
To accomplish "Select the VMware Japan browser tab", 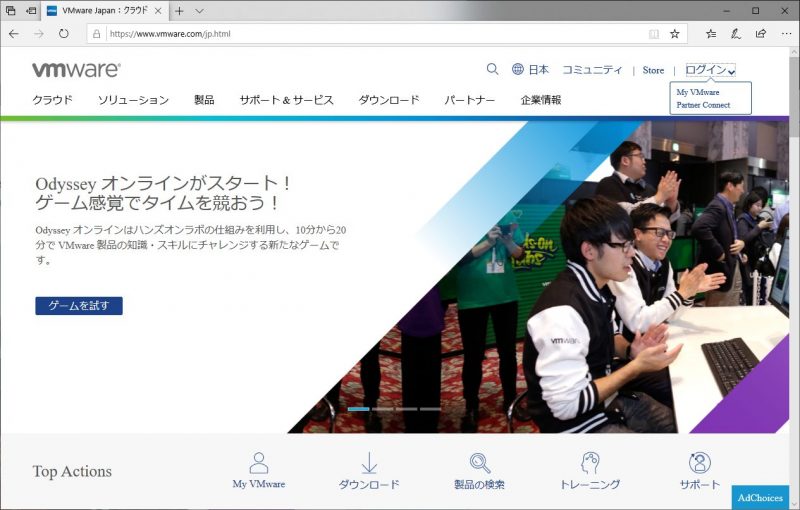I will coord(105,11).
